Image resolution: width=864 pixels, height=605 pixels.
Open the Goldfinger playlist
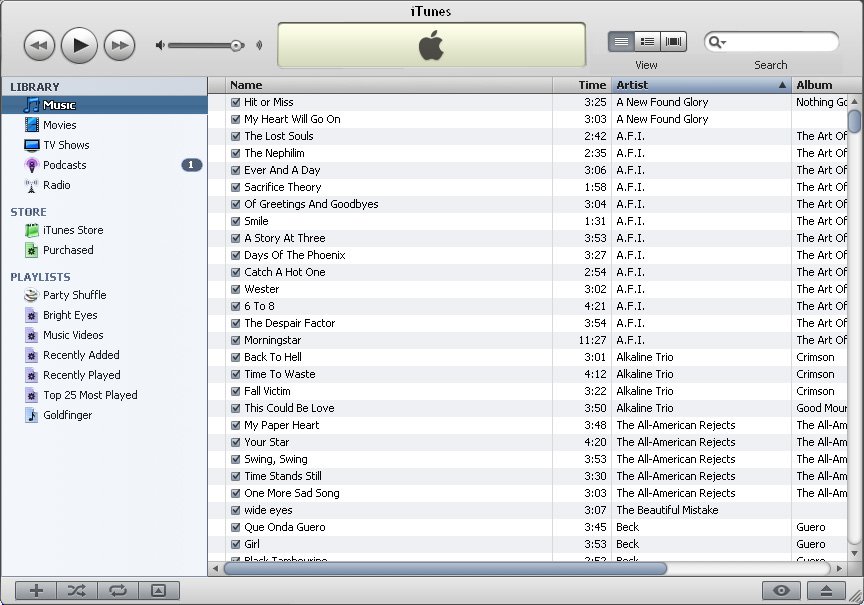67,415
